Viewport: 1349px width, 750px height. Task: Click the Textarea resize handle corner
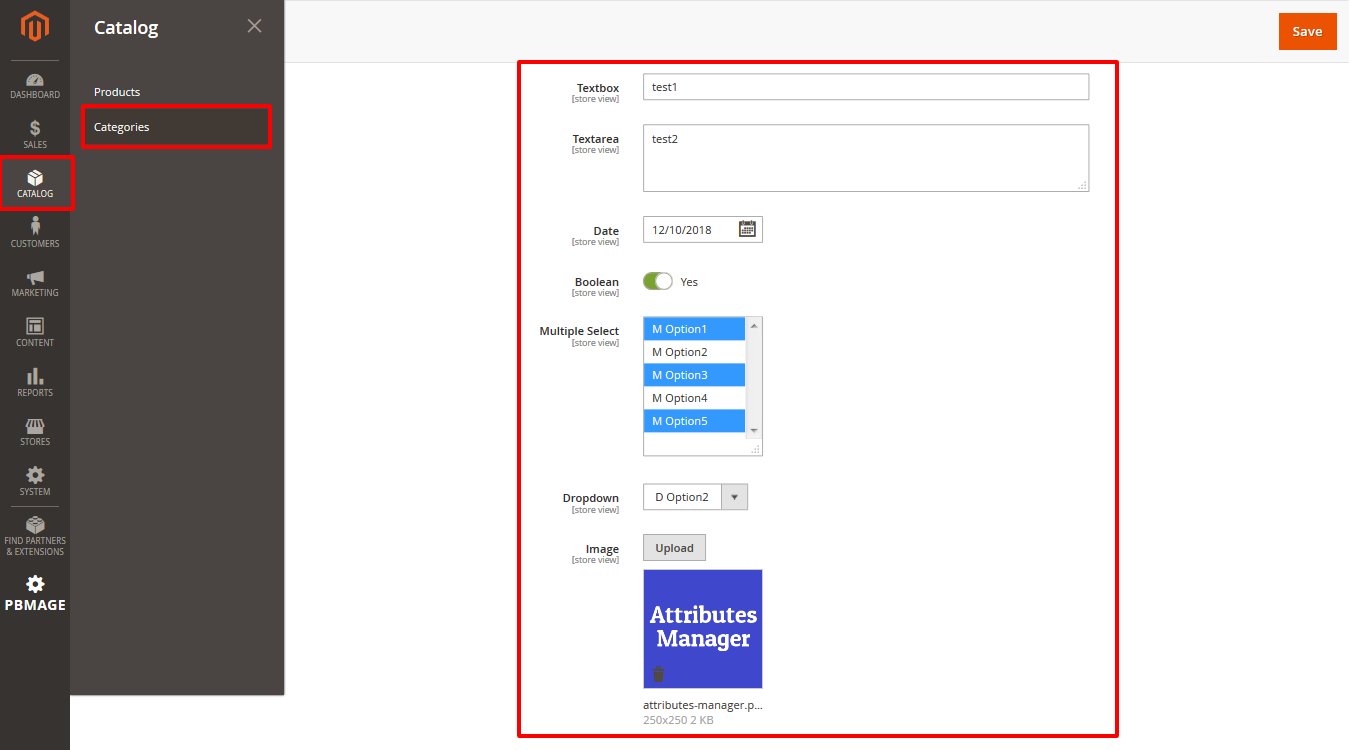[x=1083, y=185]
